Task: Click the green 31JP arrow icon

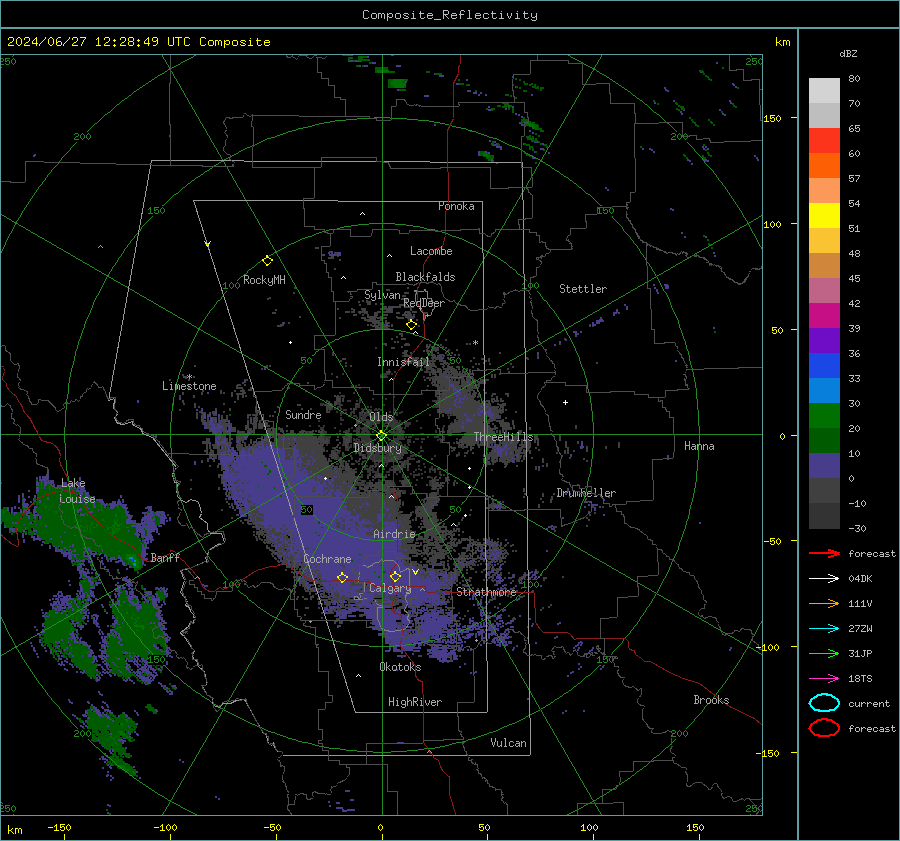Action: [824, 653]
